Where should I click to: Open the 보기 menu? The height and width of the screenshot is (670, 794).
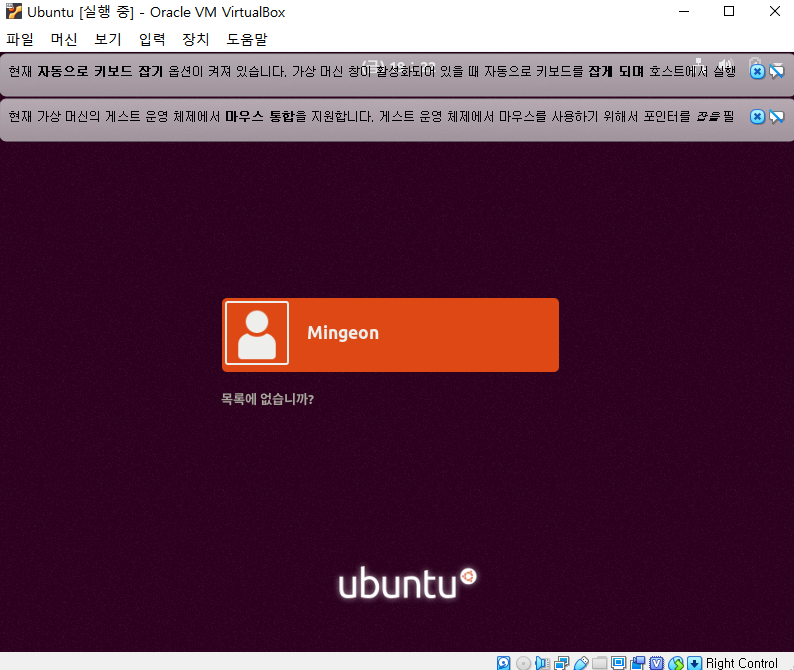(x=108, y=40)
